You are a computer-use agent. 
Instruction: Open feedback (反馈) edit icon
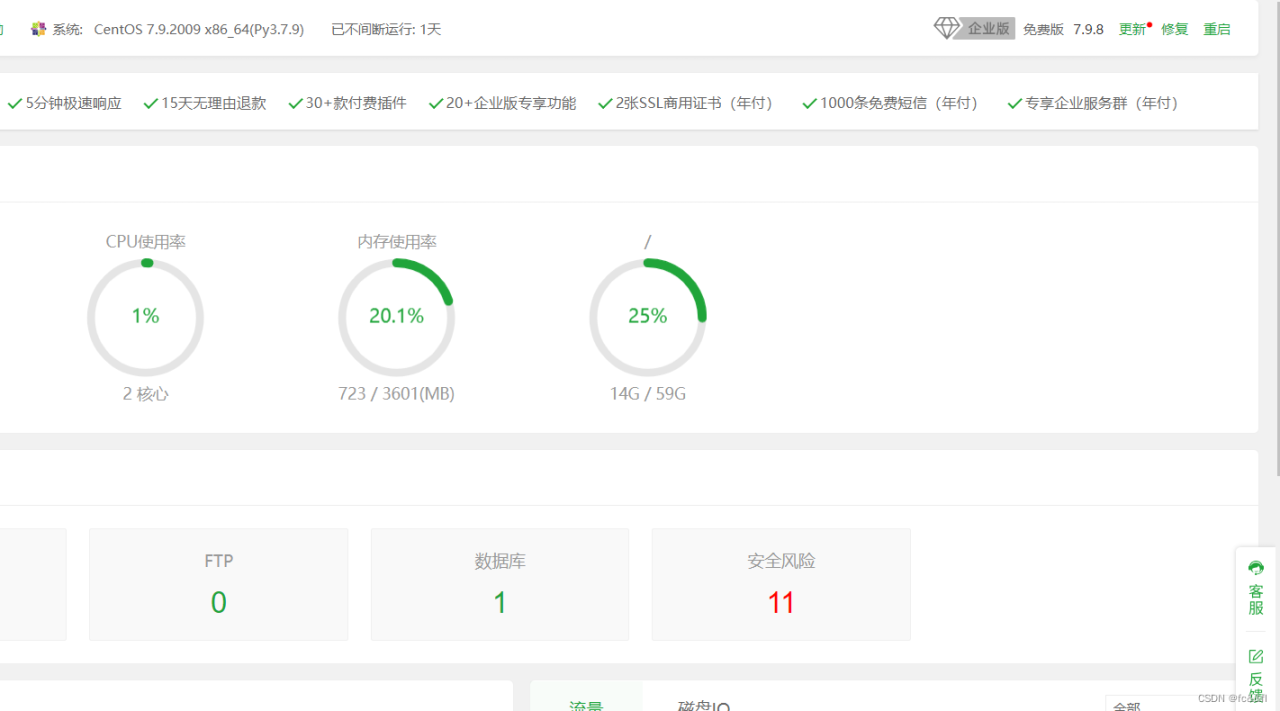[x=1256, y=657]
